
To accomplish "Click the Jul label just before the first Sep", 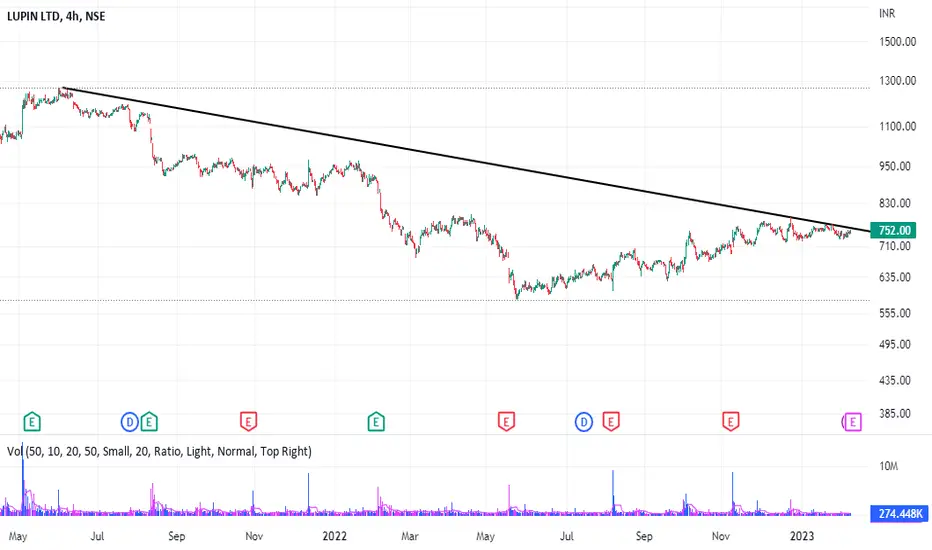I will (97, 536).
